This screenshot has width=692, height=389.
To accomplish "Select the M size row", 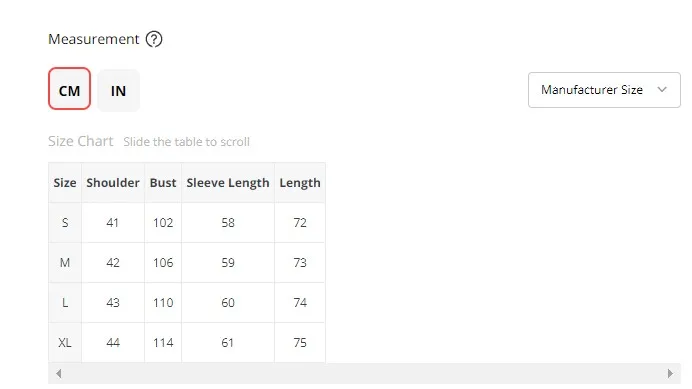I will click(187, 263).
